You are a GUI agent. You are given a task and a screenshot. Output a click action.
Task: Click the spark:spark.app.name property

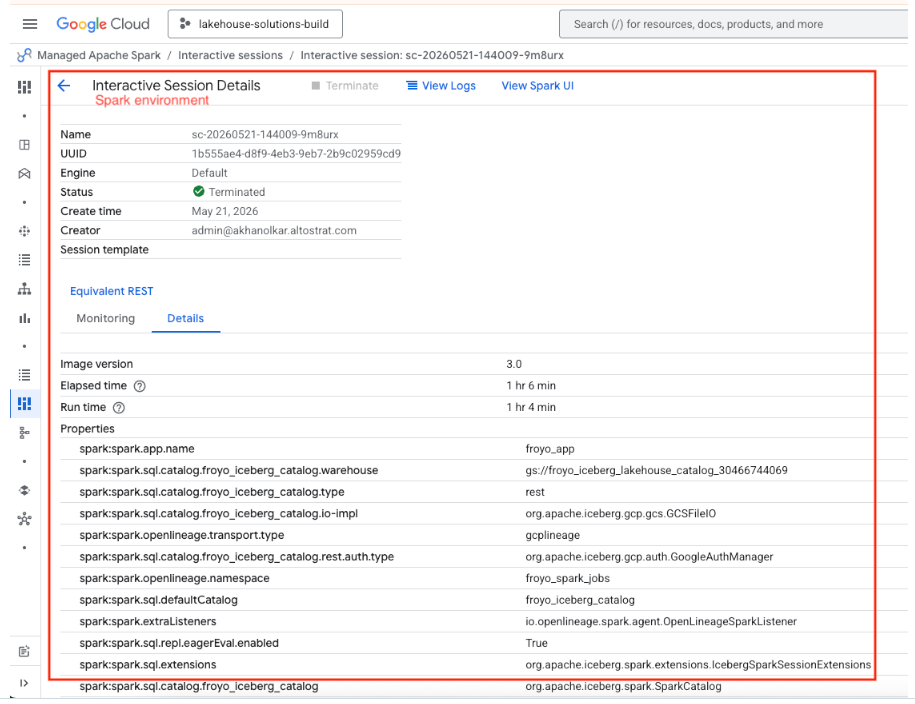137,449
